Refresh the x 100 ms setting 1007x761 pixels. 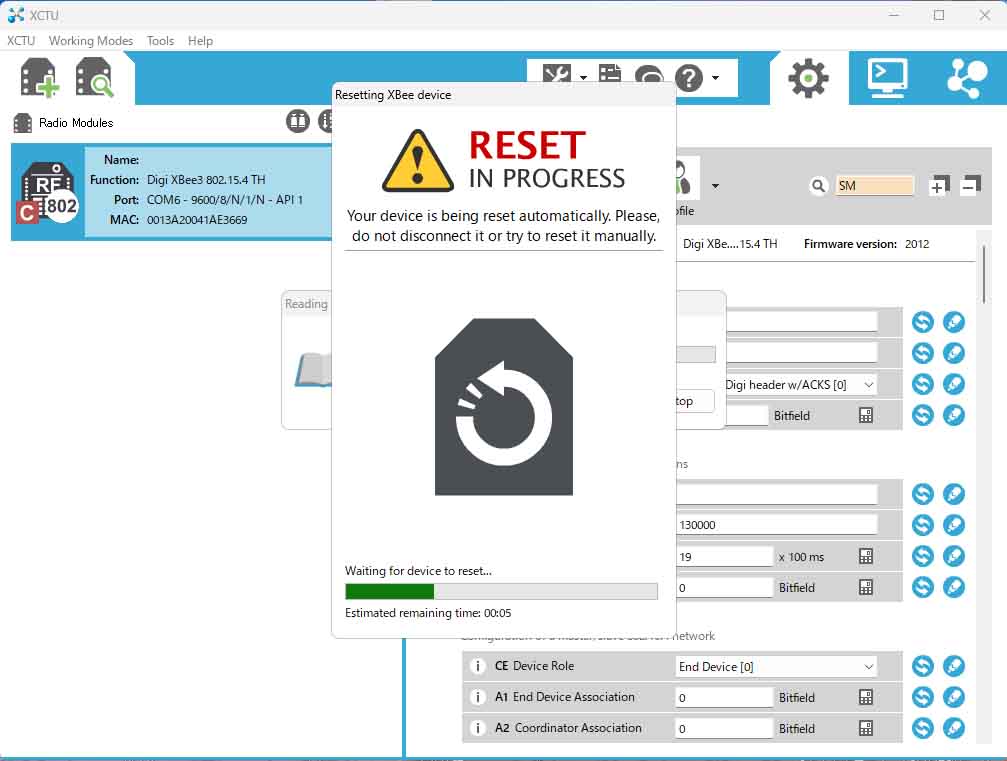tap(923, 555)
